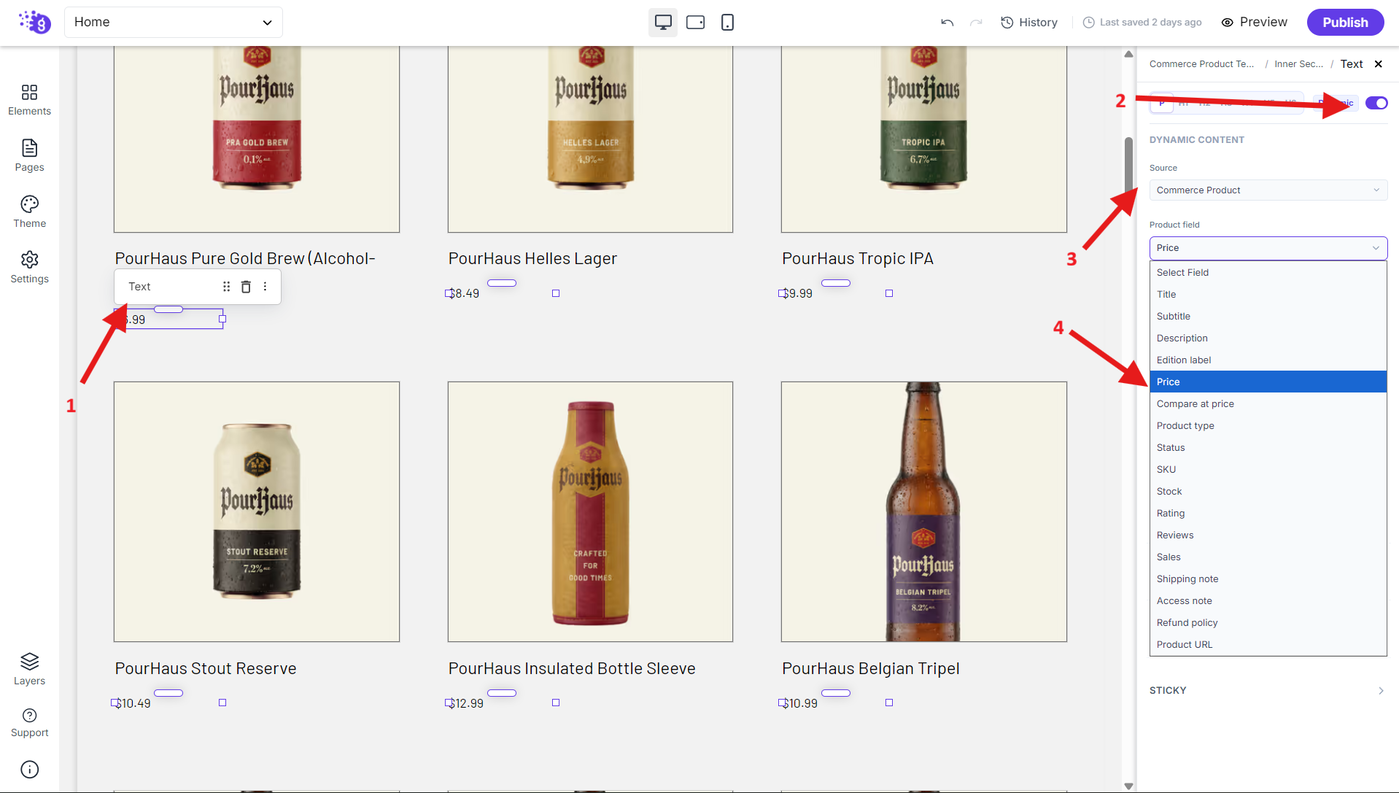Select Sales from the product field list
1399x793 pixels.
click(1268, 557)
